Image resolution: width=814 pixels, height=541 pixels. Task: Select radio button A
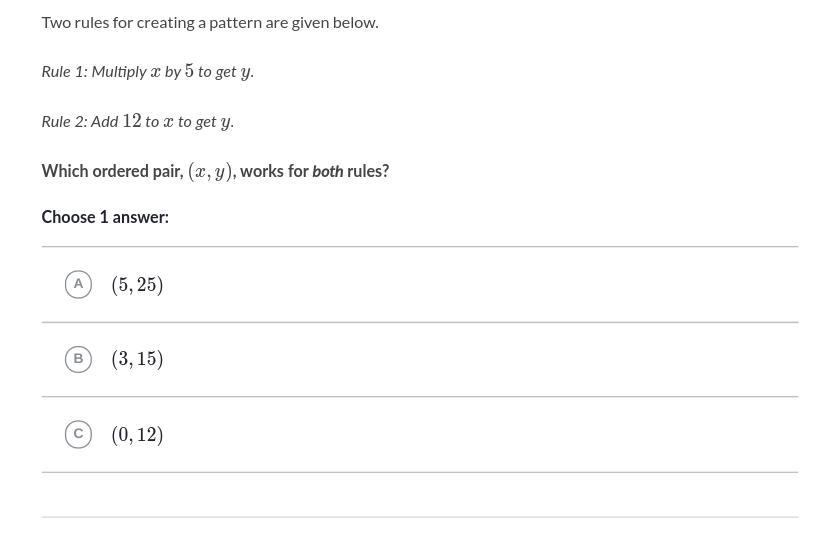coord(78,285)
